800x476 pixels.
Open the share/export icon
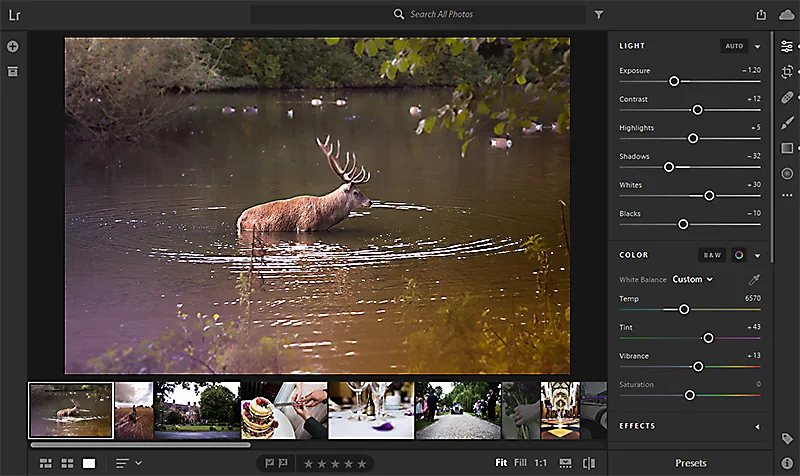pos(761,14)
